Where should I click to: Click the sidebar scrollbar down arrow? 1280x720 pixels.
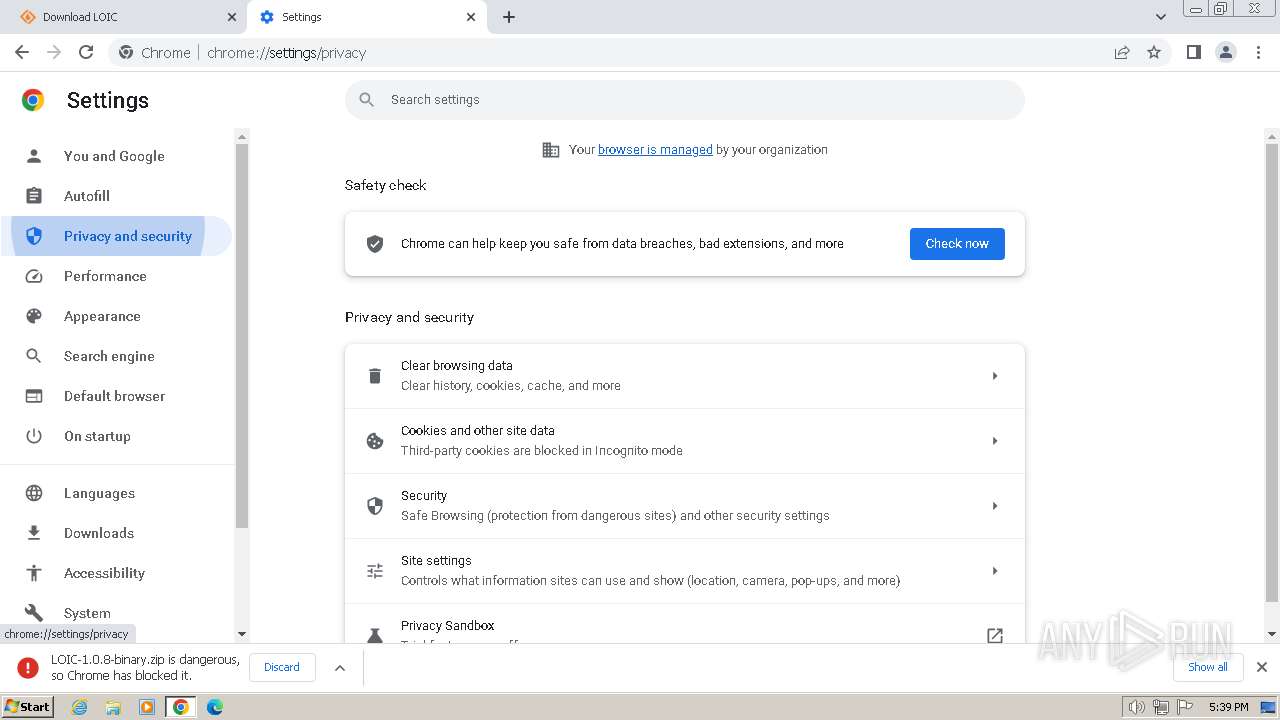point(241,634)
